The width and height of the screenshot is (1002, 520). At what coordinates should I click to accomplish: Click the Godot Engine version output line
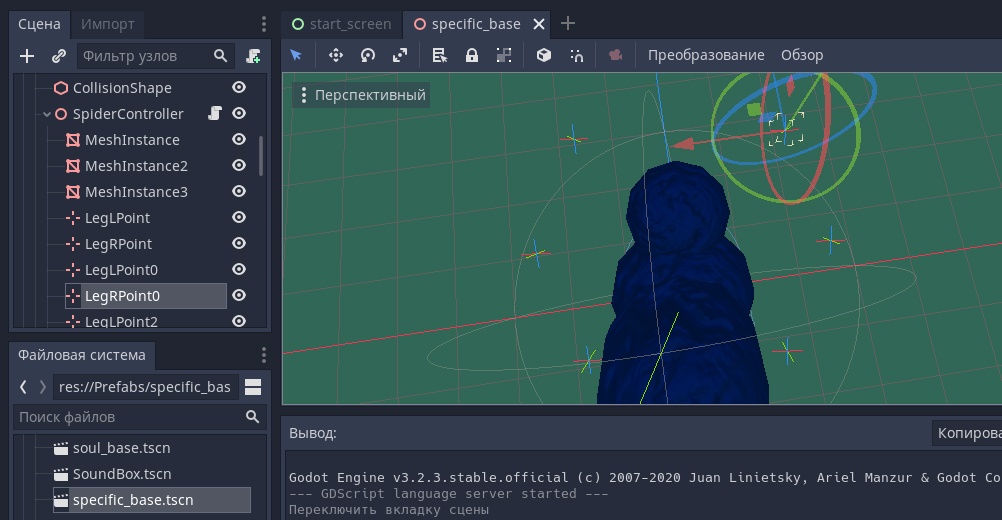click(645, 478)
